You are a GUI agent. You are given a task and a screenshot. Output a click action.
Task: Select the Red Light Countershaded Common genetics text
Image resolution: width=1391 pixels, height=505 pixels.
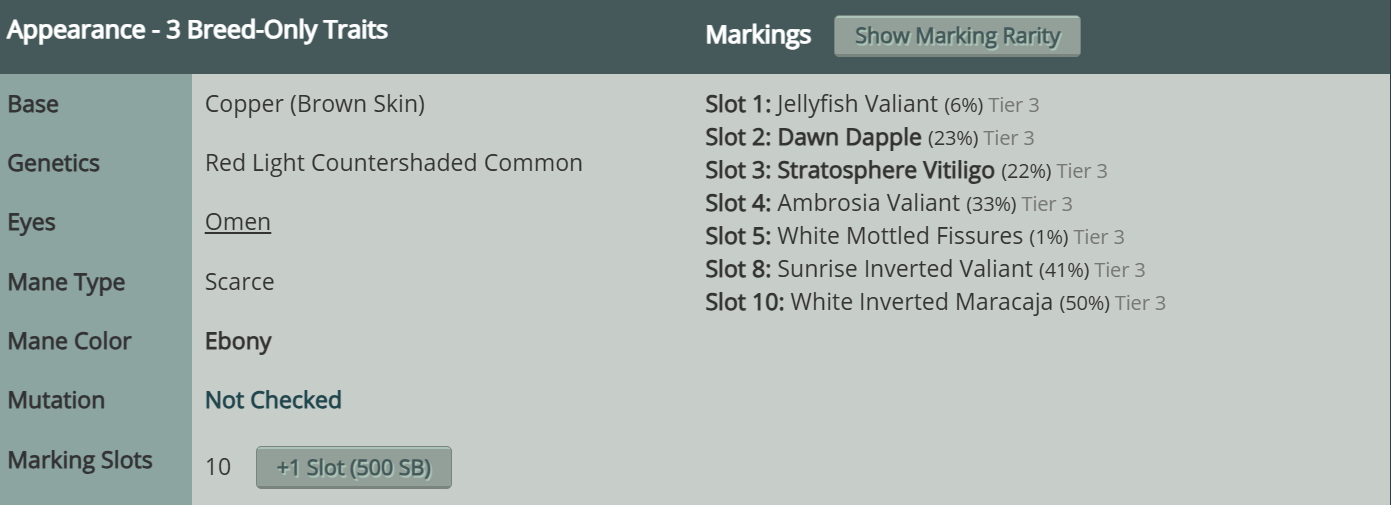point(393,163)
